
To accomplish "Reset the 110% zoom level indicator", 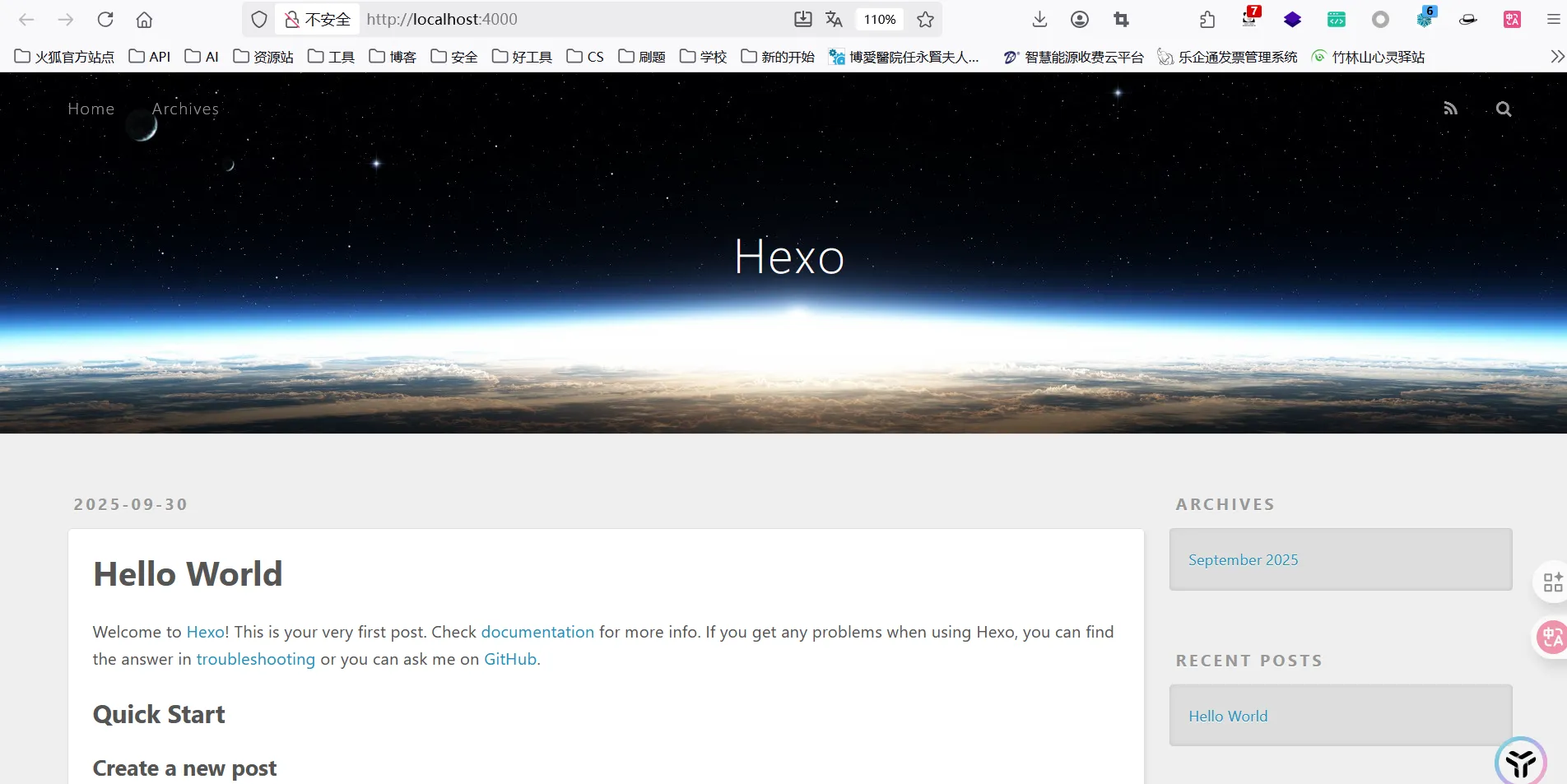I will click(879, 20).
